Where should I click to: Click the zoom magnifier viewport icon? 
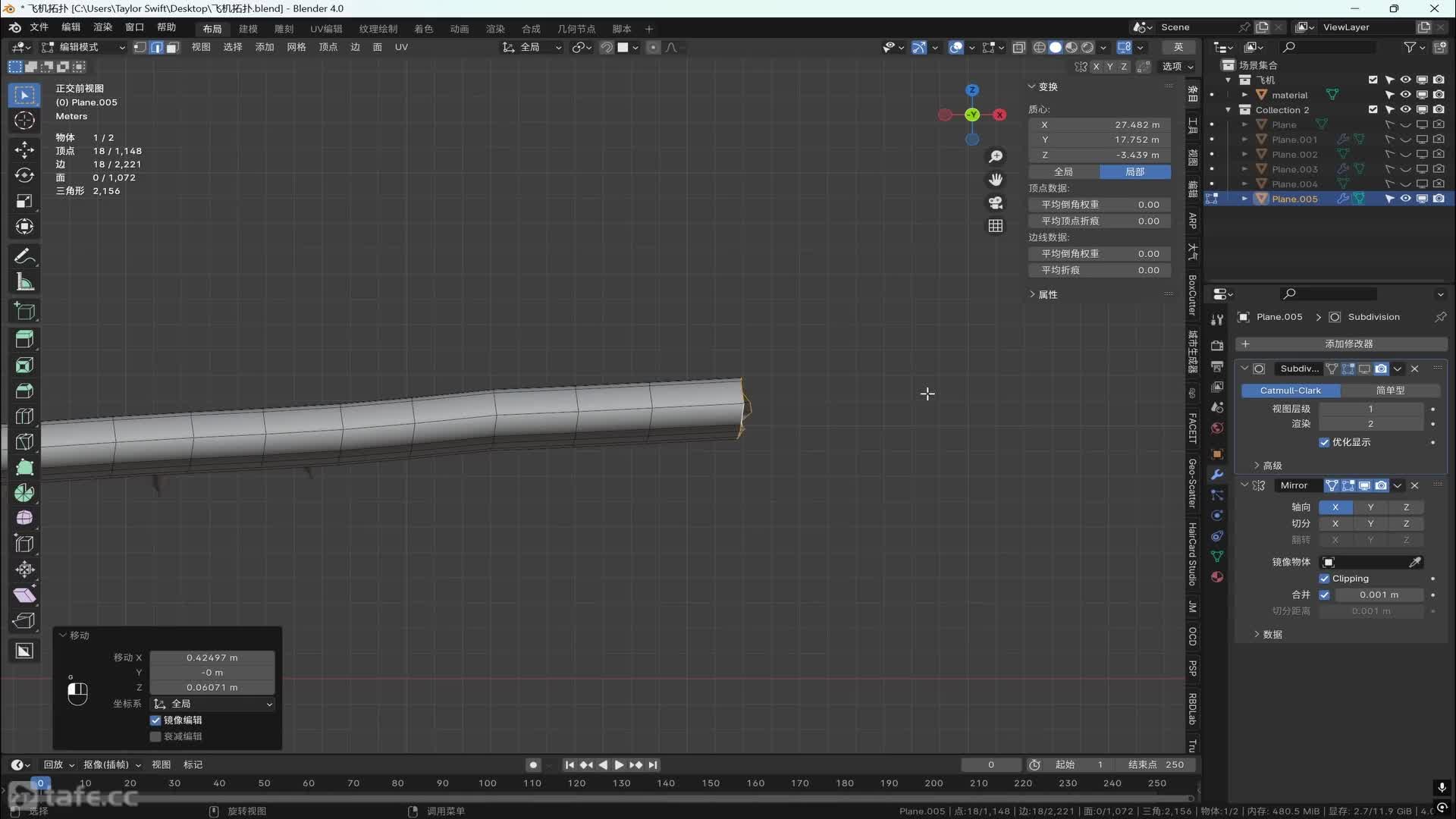pos(995,156)
